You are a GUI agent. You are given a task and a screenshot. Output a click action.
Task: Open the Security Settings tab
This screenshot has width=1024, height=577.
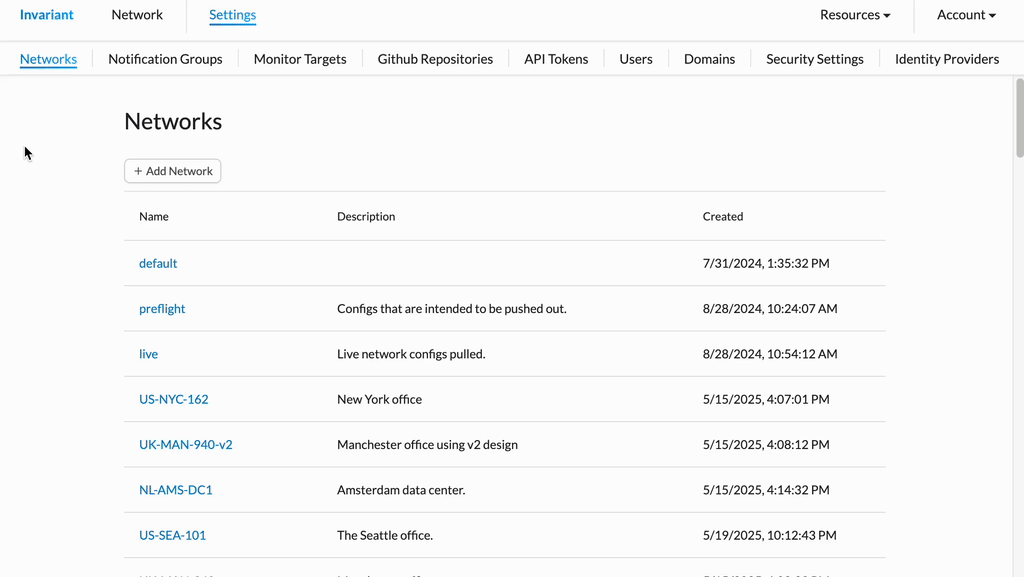(814, 59)
